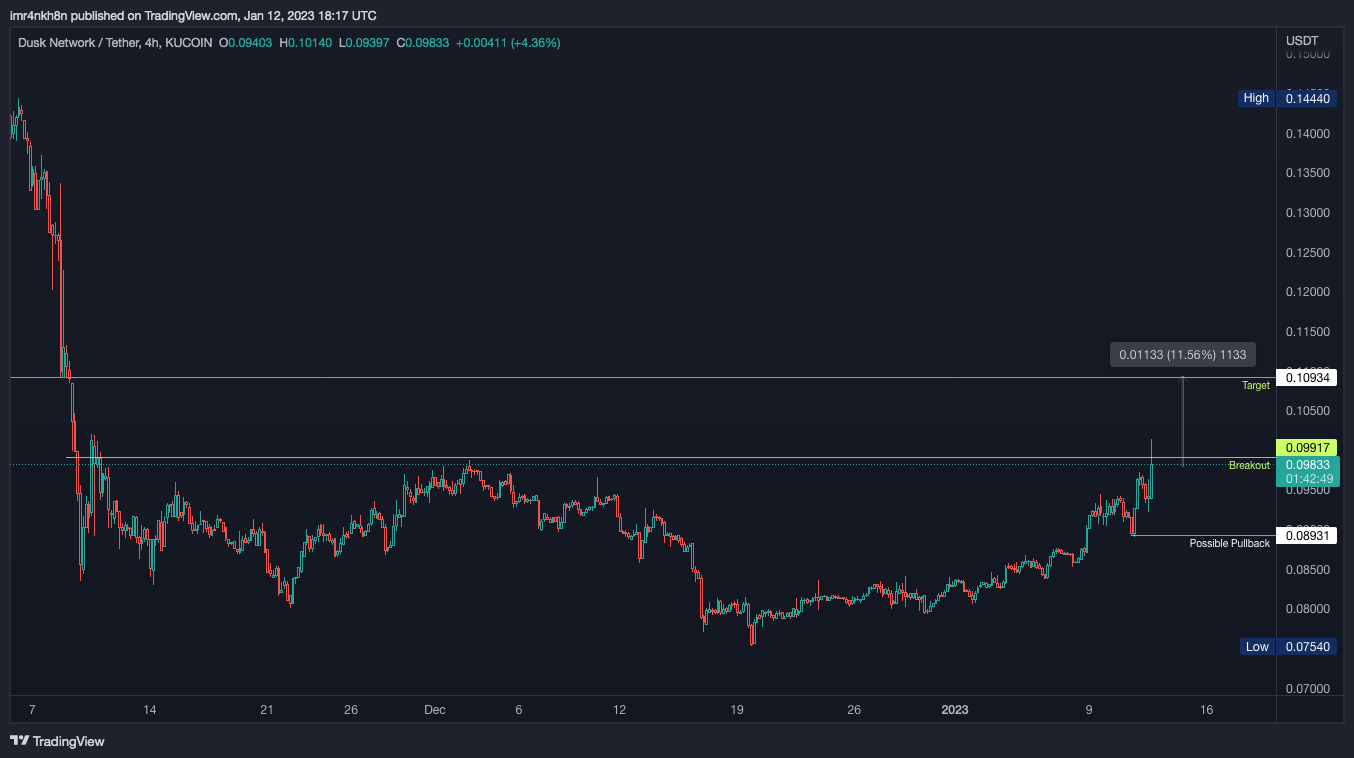Image resolution: width=1354 pixels, height=758 pixels.
Task: Click the 'Breakout' line label
Action: [1249, 466]
